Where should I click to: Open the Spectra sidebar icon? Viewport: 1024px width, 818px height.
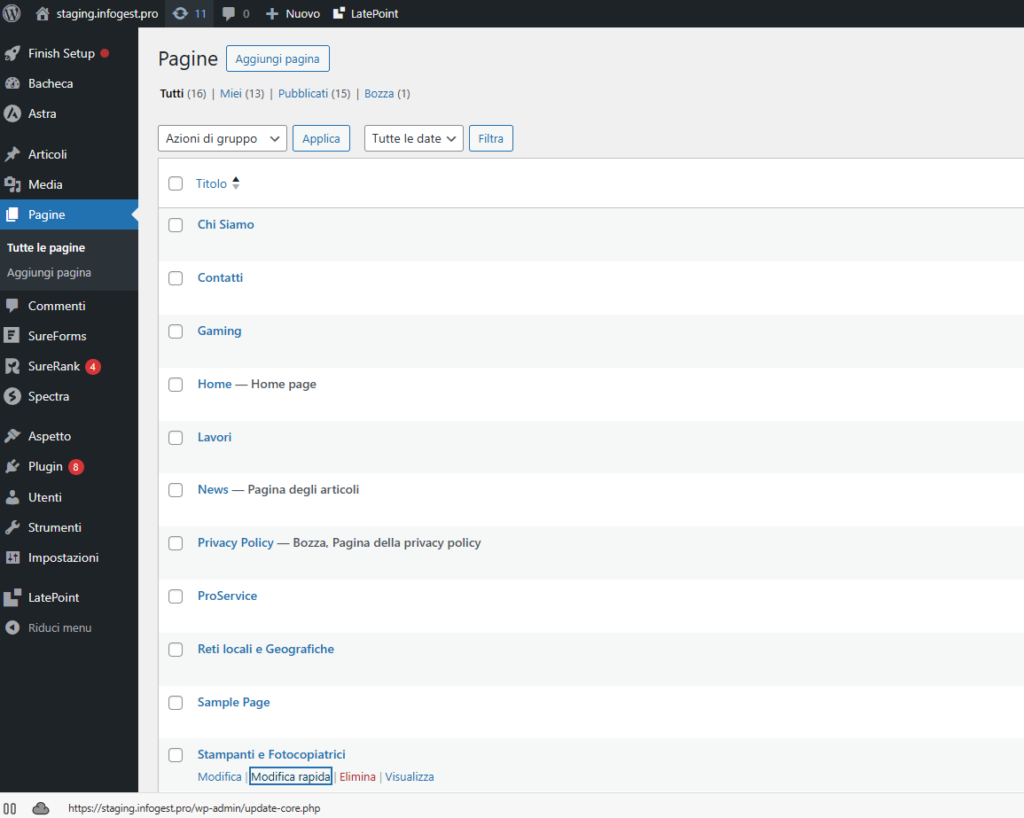[x=13, y=397]
